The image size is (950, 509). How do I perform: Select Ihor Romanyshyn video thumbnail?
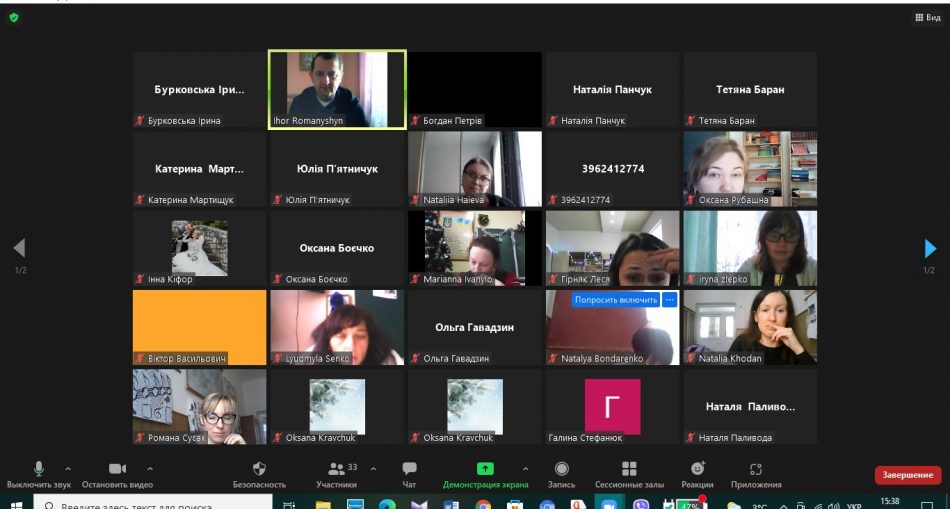[337, 88]
